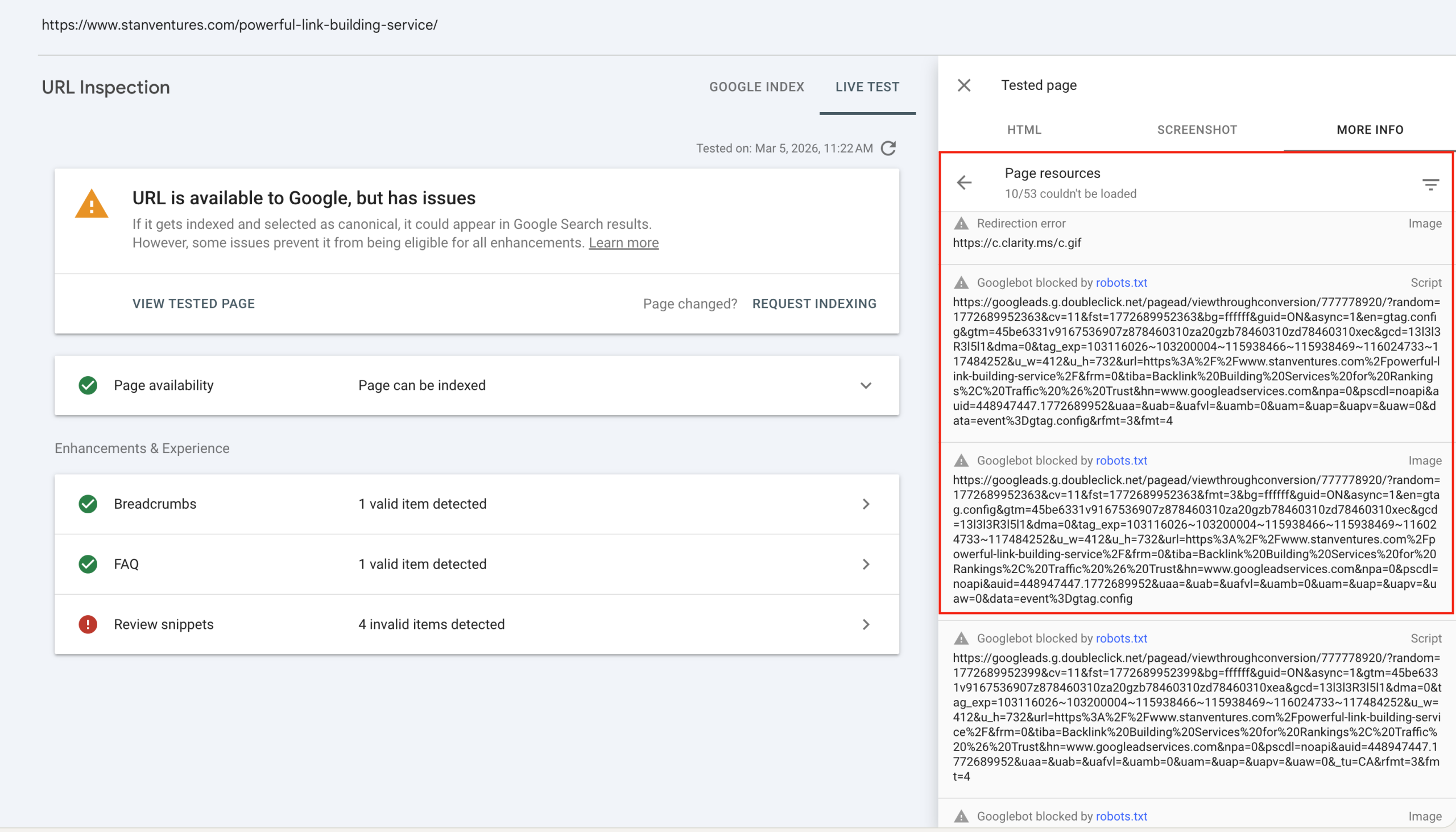Click the green check icon beside FAQ
The image size is (1456, 832).
point(88,564)
